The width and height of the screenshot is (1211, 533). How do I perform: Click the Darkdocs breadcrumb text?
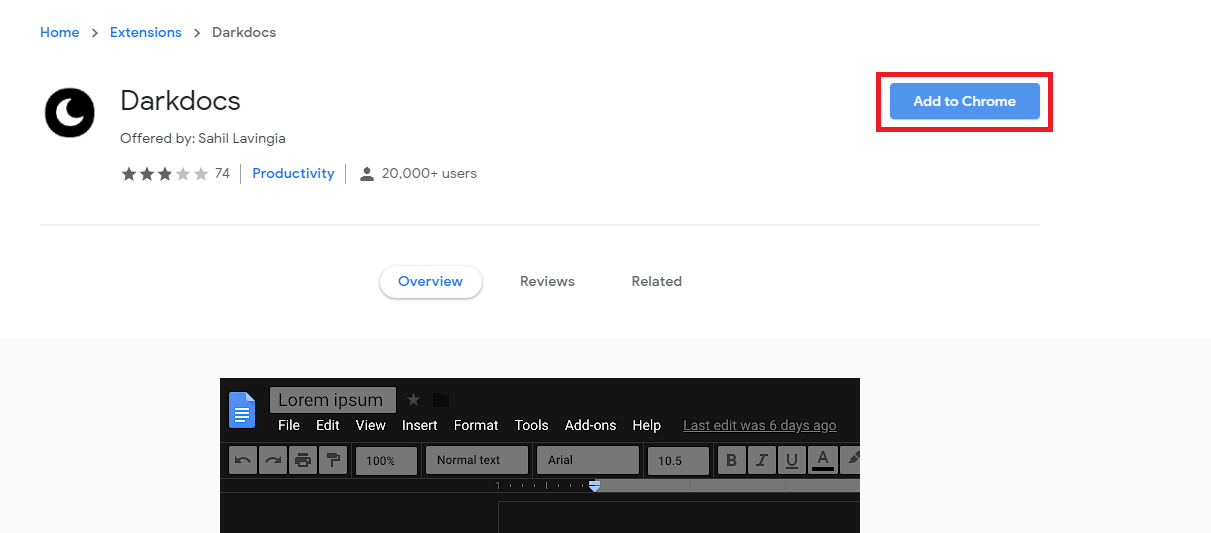[x=244, y=32]
